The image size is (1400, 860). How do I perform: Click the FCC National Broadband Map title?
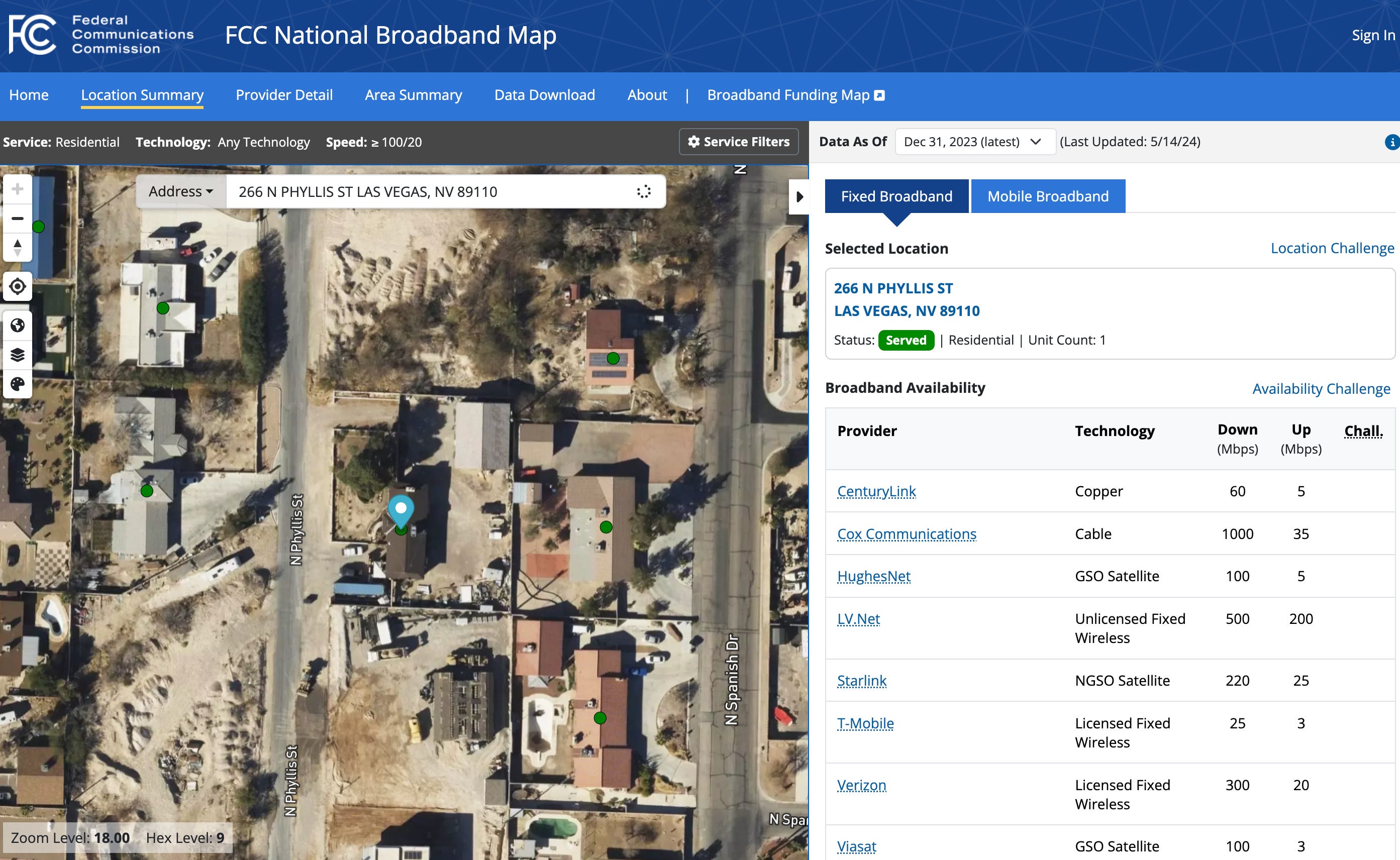tap(390, 35)
